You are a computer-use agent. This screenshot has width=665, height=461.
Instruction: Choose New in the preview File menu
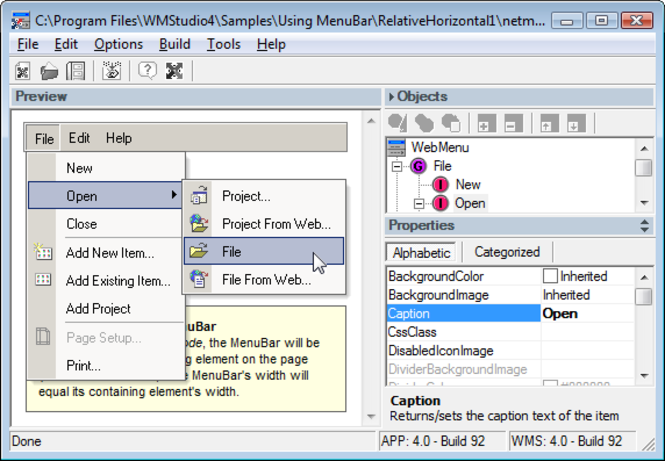pyautogui.click(x=106, y=168)
